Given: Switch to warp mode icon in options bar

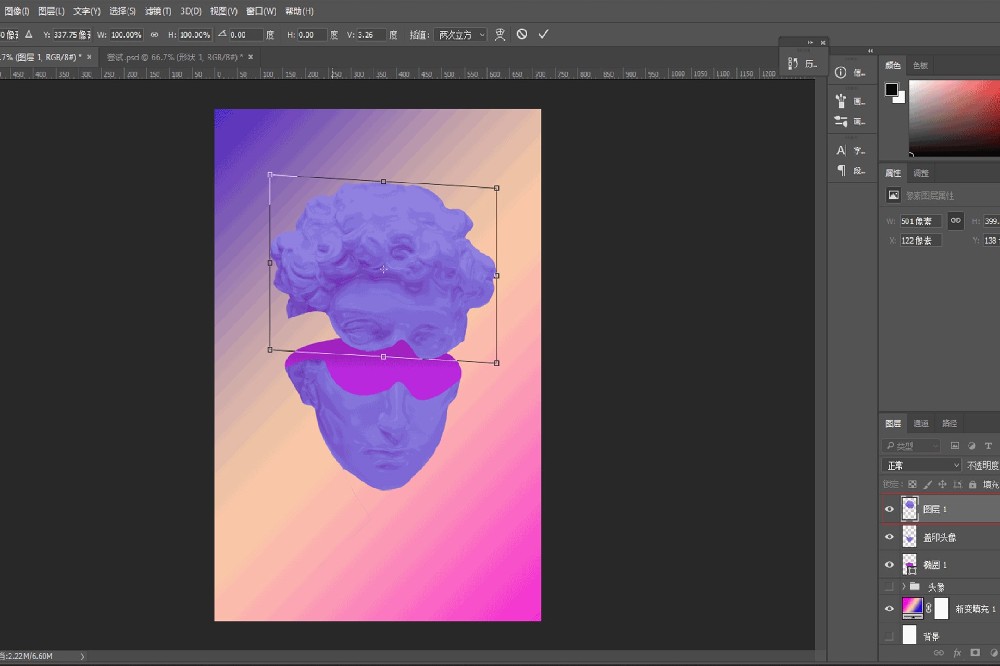Looking at the screenshot, I should pyautogui.click(x=500, y=34).
